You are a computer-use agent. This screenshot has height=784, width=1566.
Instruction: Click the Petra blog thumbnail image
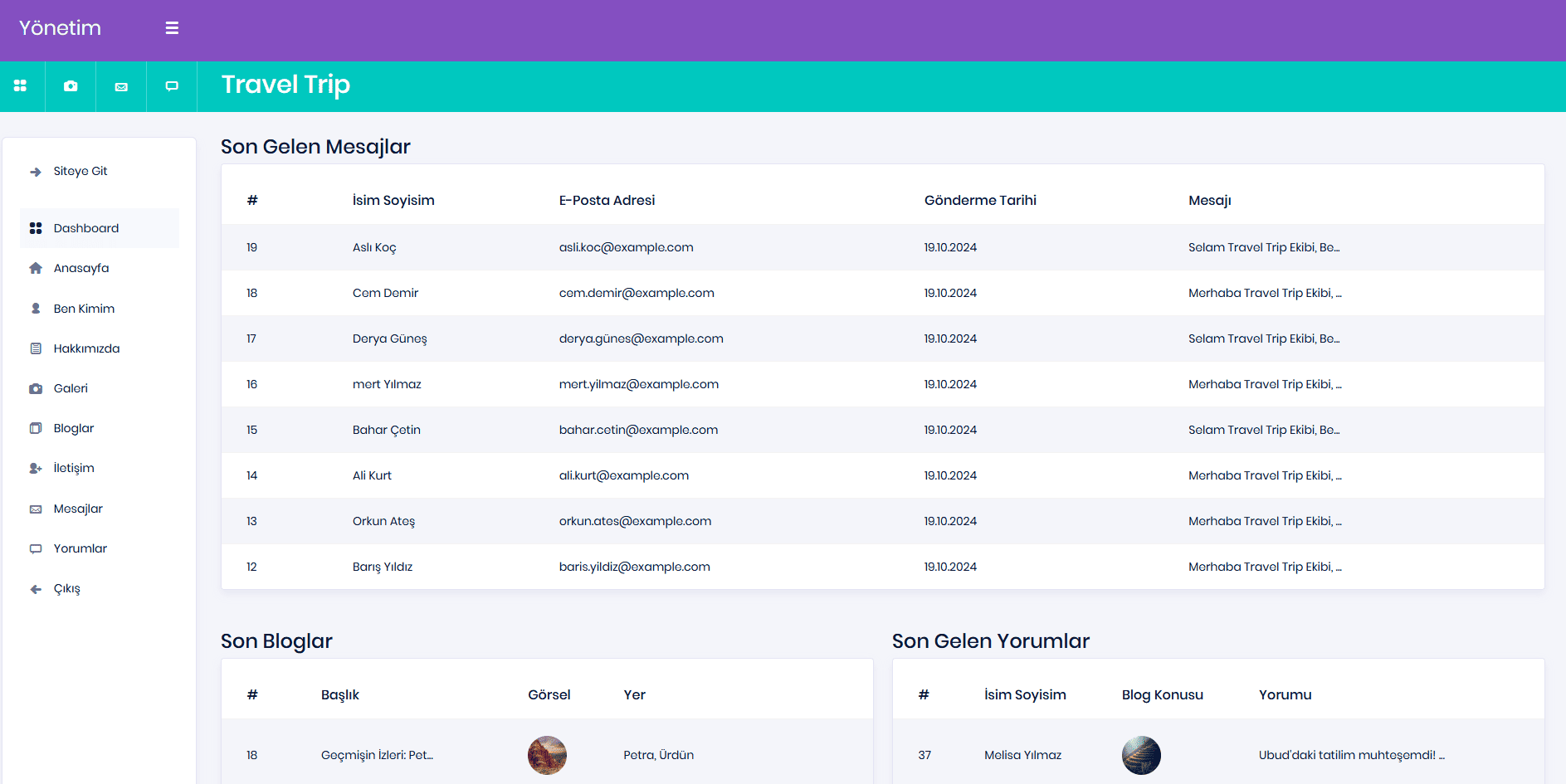click(x=547, y=755)
